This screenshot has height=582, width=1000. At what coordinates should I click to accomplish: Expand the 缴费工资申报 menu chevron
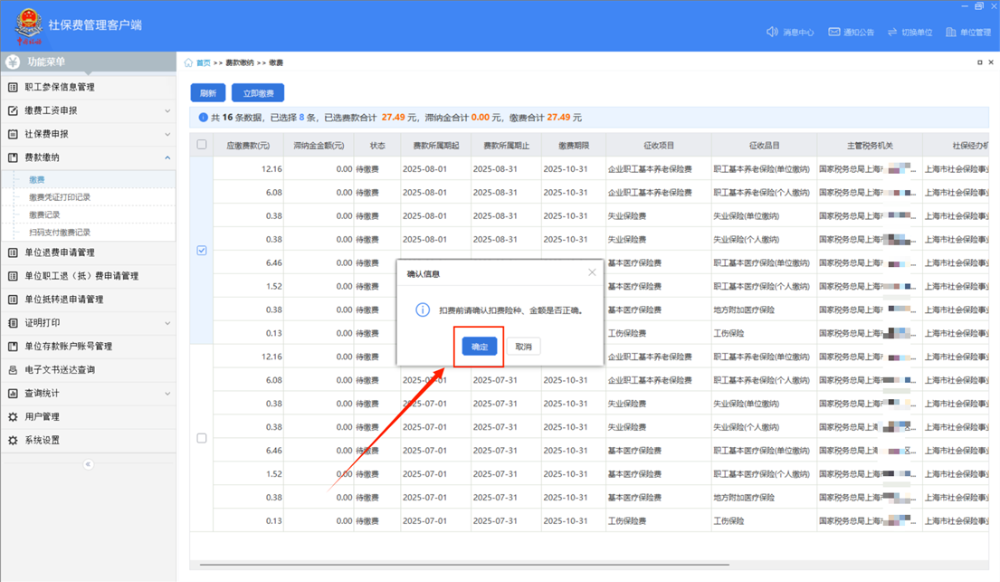[x=167, y=111]
